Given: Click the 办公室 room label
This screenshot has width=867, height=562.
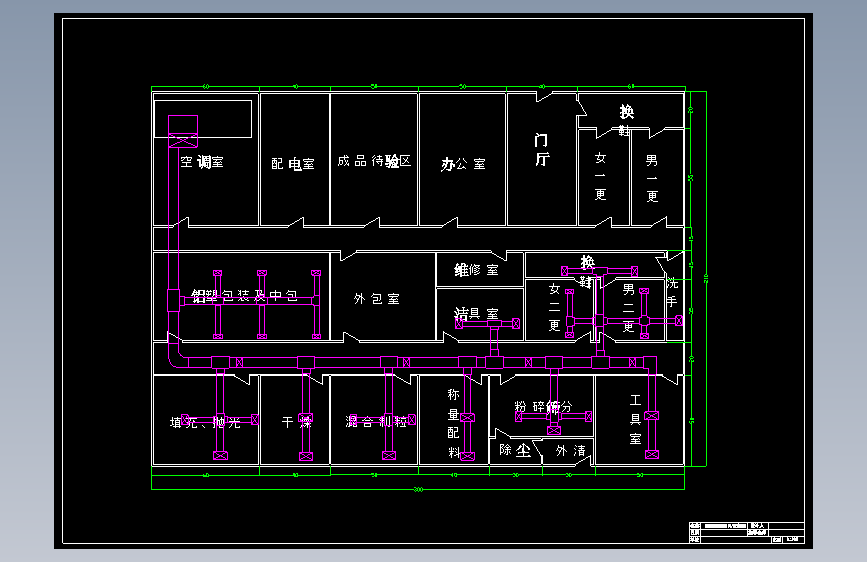Looking at the screenshot, I should click(x=463, y=164).
